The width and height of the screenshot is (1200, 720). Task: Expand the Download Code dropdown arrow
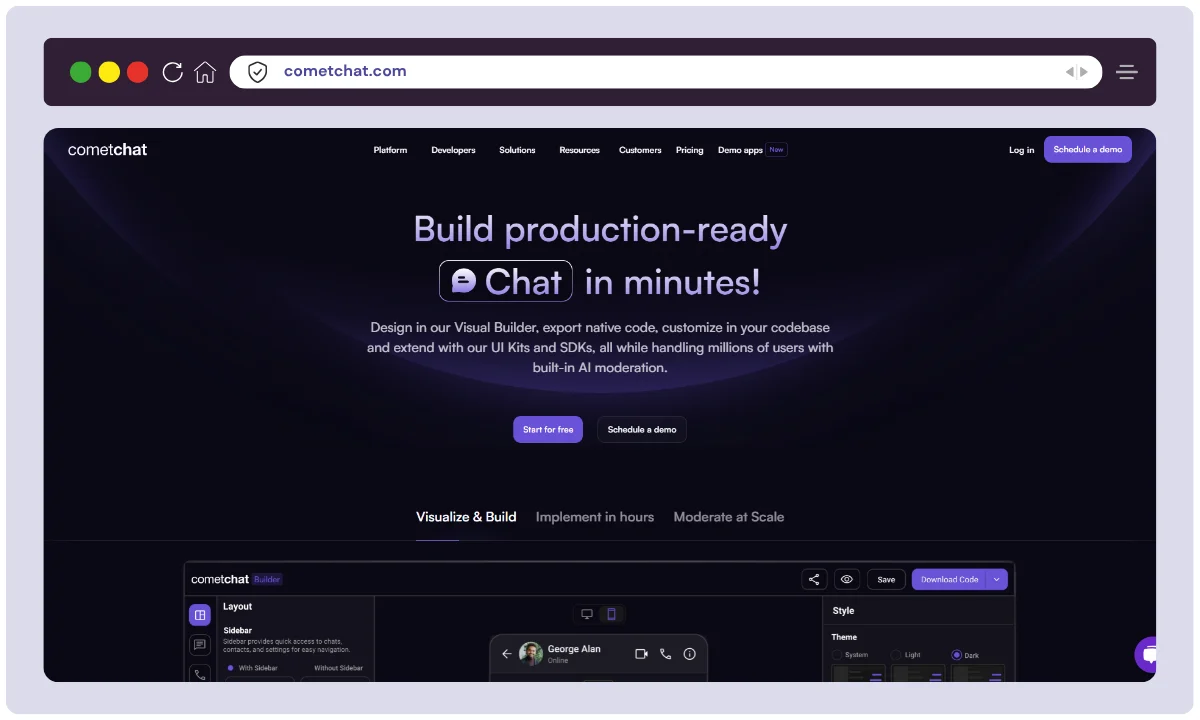pos(997,579)
